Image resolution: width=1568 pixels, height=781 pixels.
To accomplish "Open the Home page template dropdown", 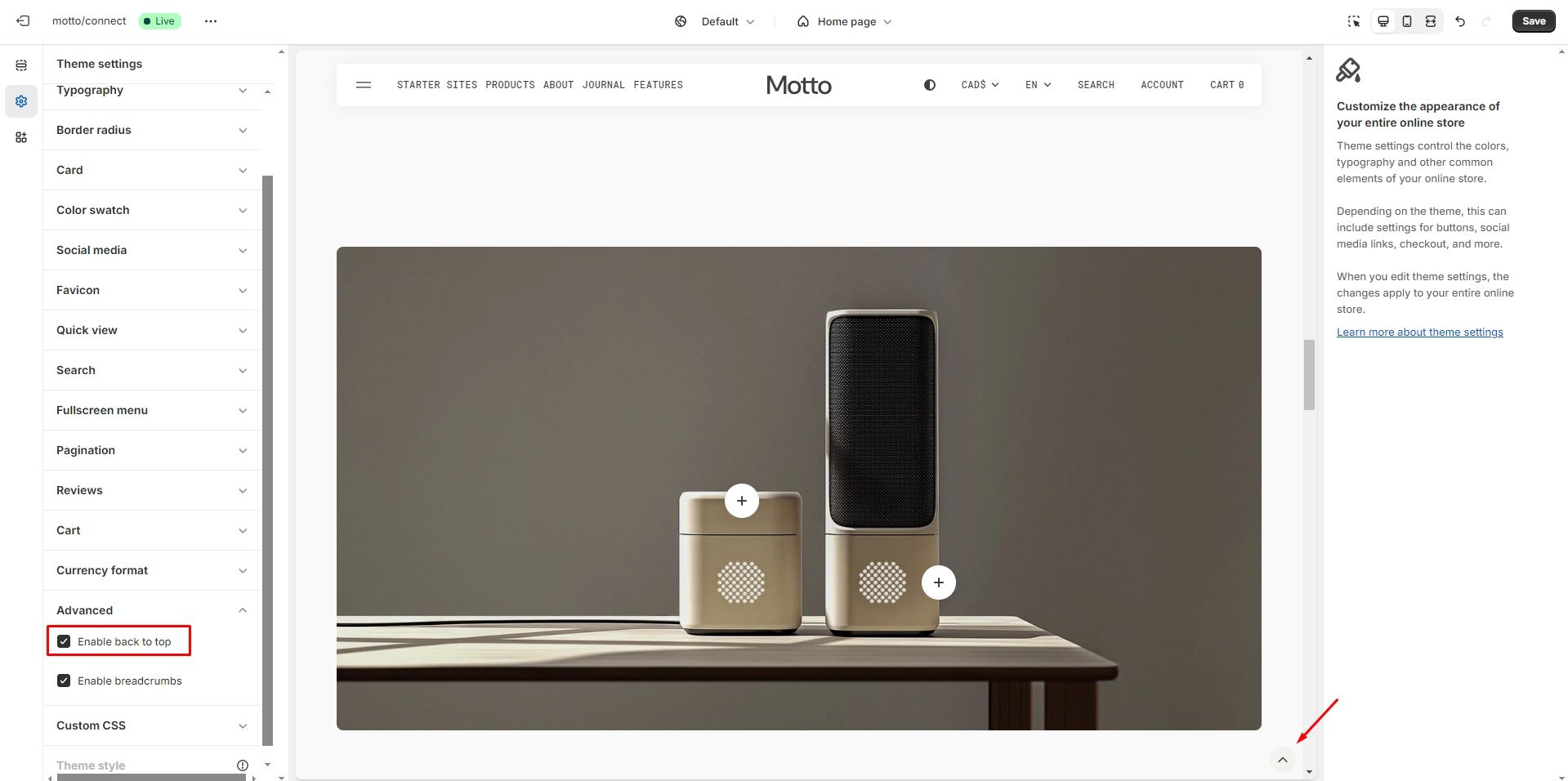I will (x=845, y=21).
